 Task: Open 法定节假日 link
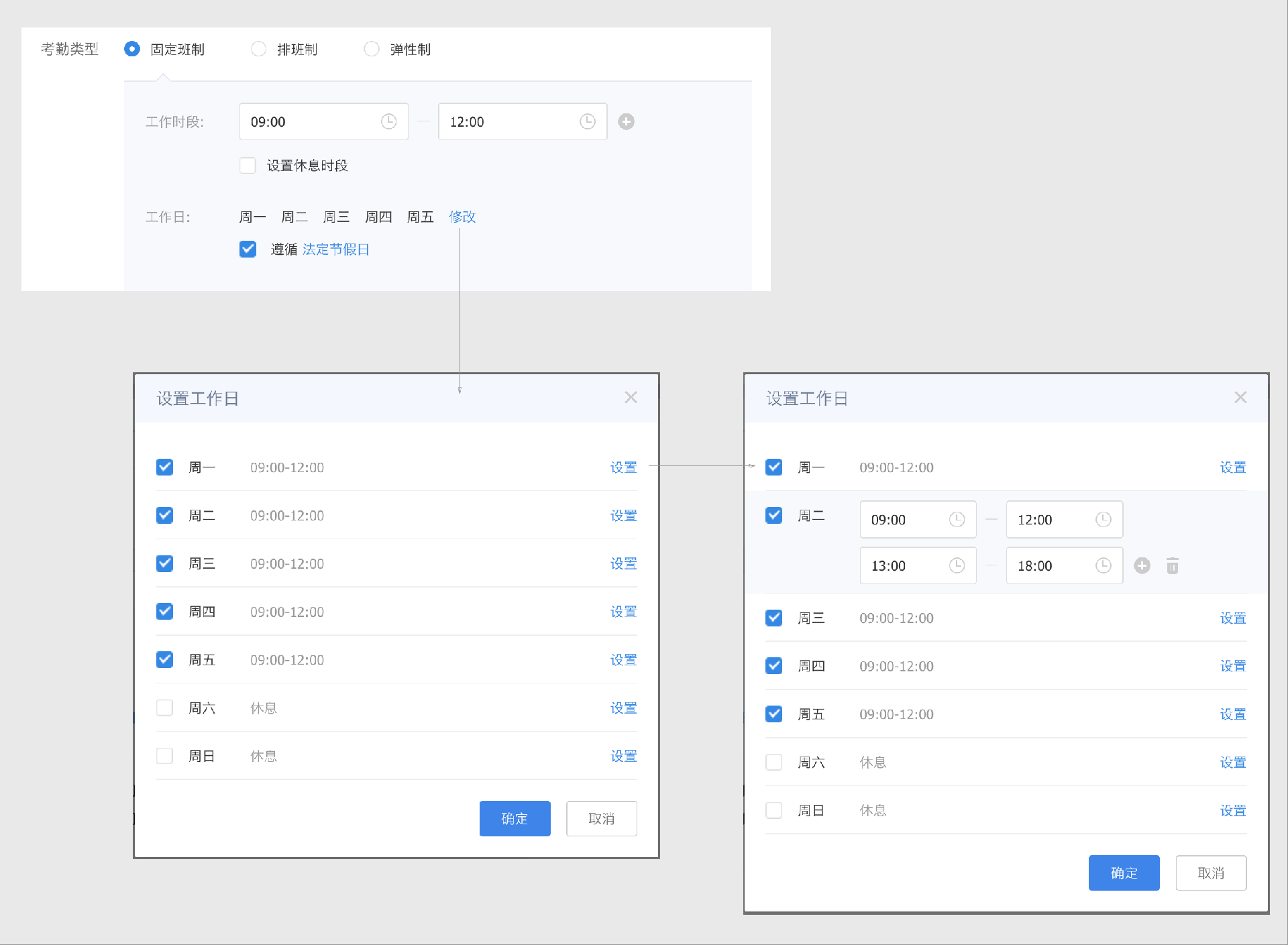pos(336,249)
